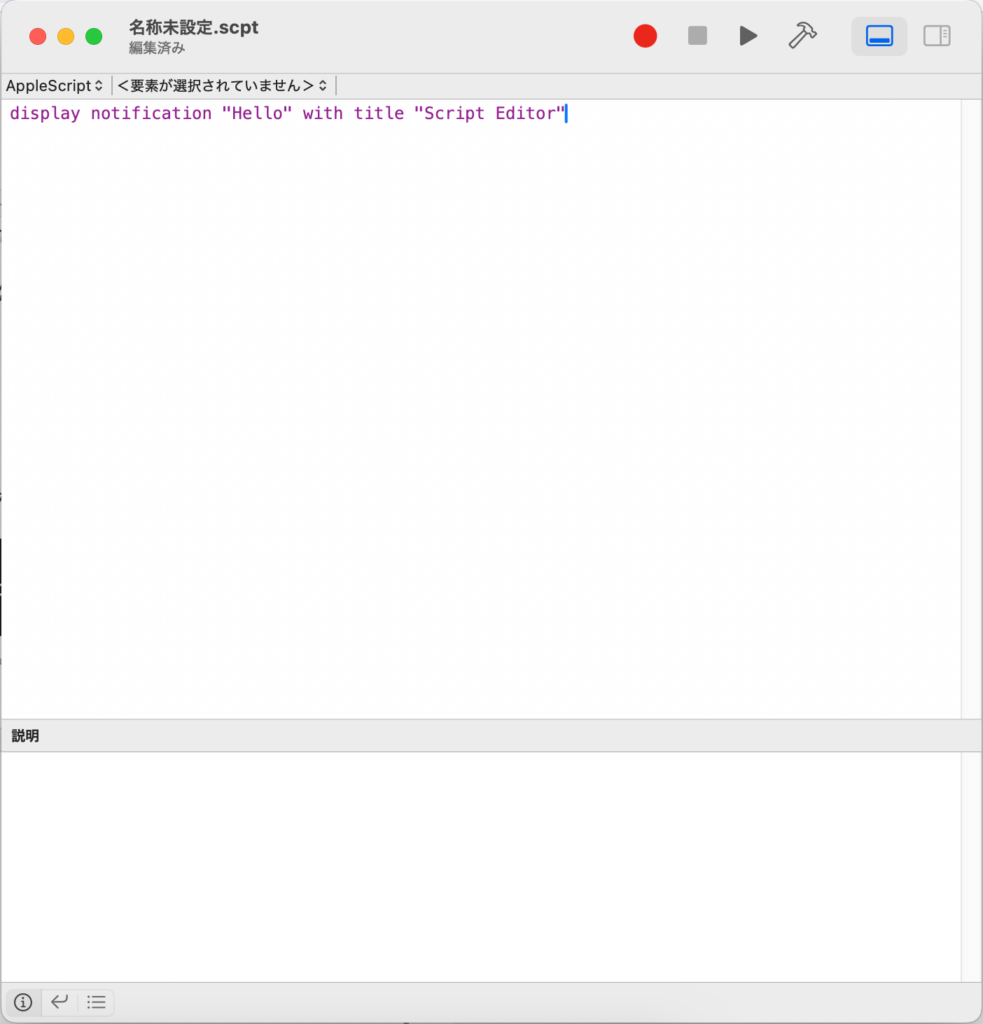Show the description pane via info icon
The height and width of the screenshot is (1024, 983).
click(x=23, y=1002)
